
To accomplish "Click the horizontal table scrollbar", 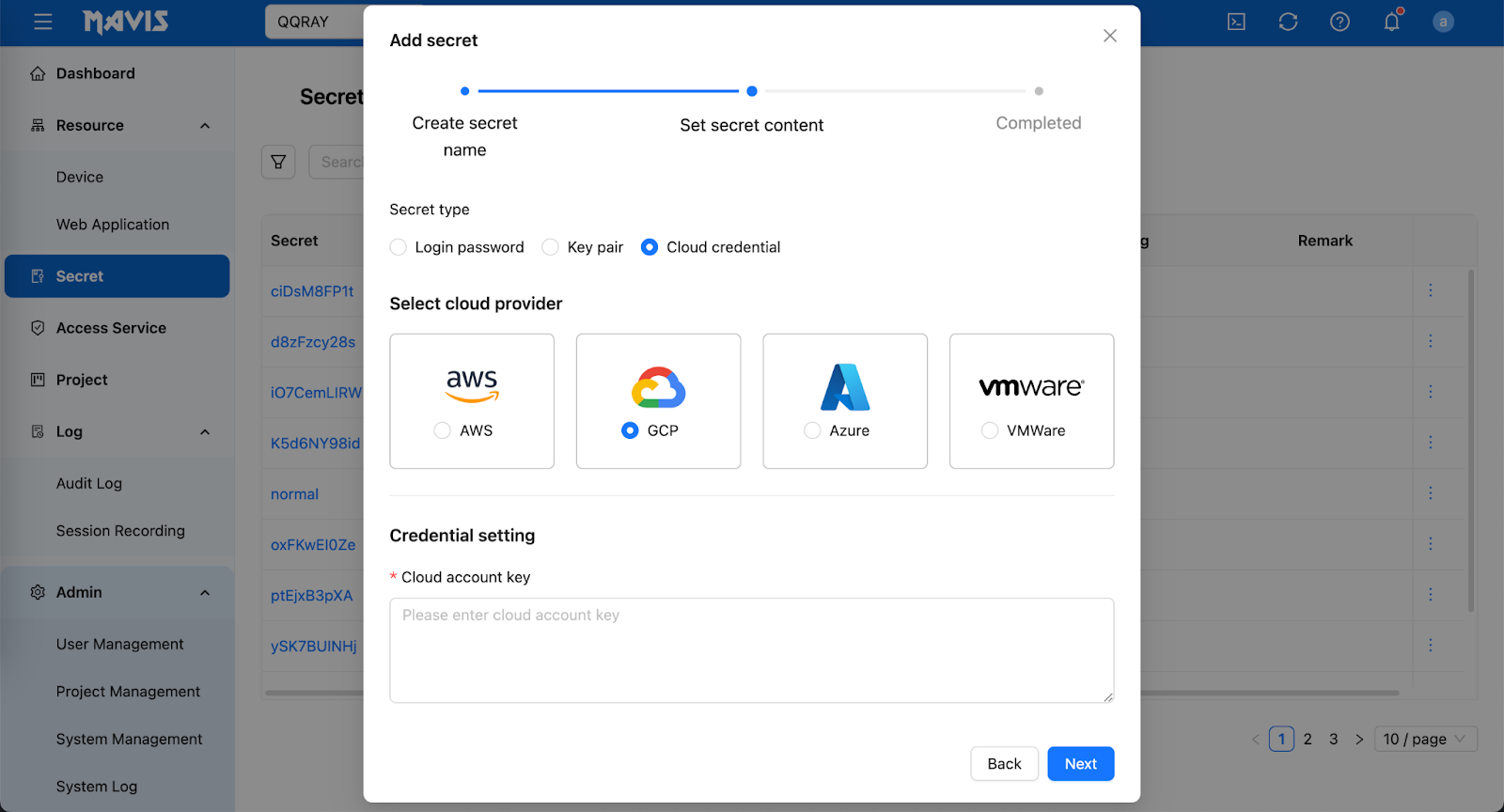I will (832, 694).
